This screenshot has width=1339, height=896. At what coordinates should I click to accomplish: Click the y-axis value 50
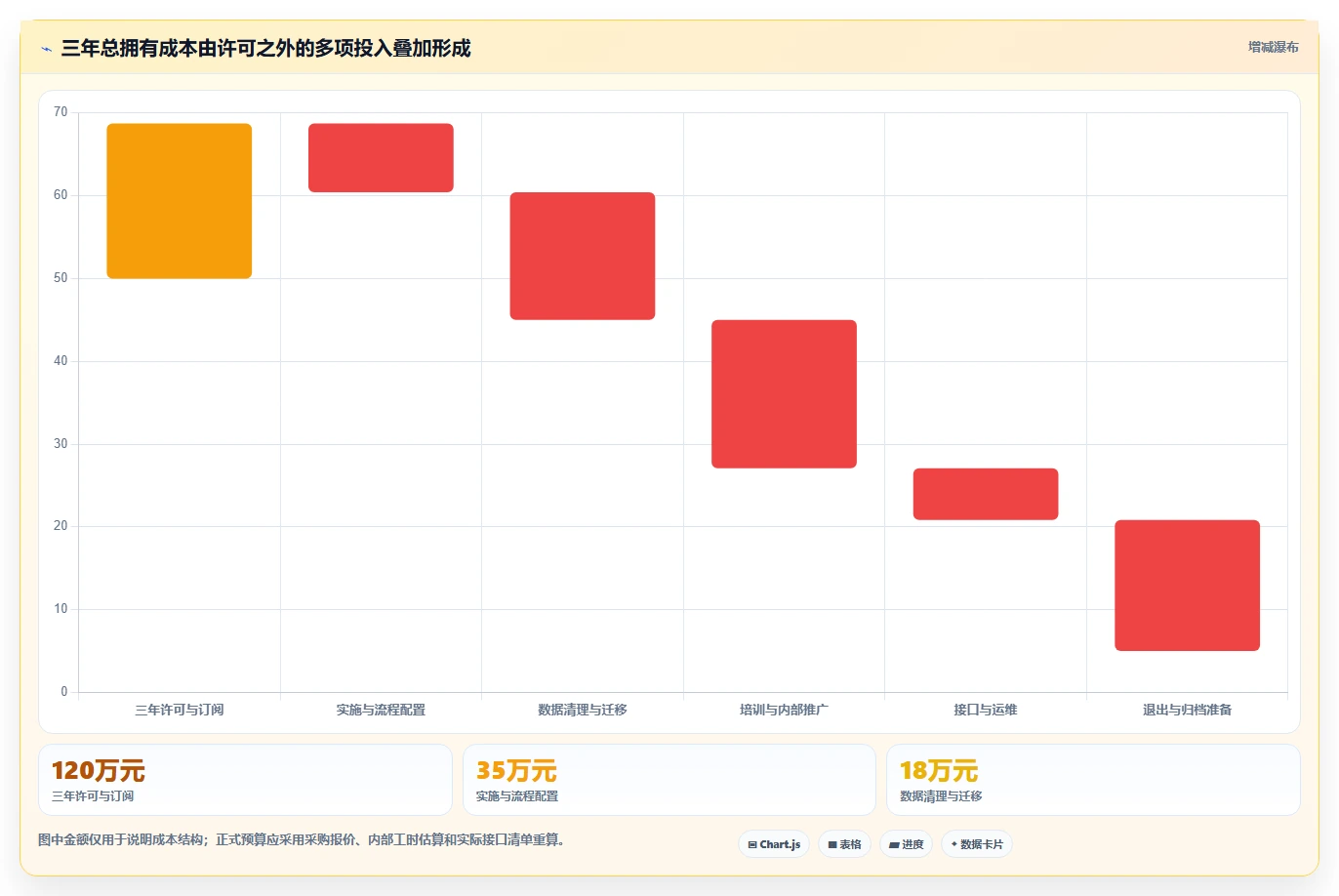click(61, 278)
